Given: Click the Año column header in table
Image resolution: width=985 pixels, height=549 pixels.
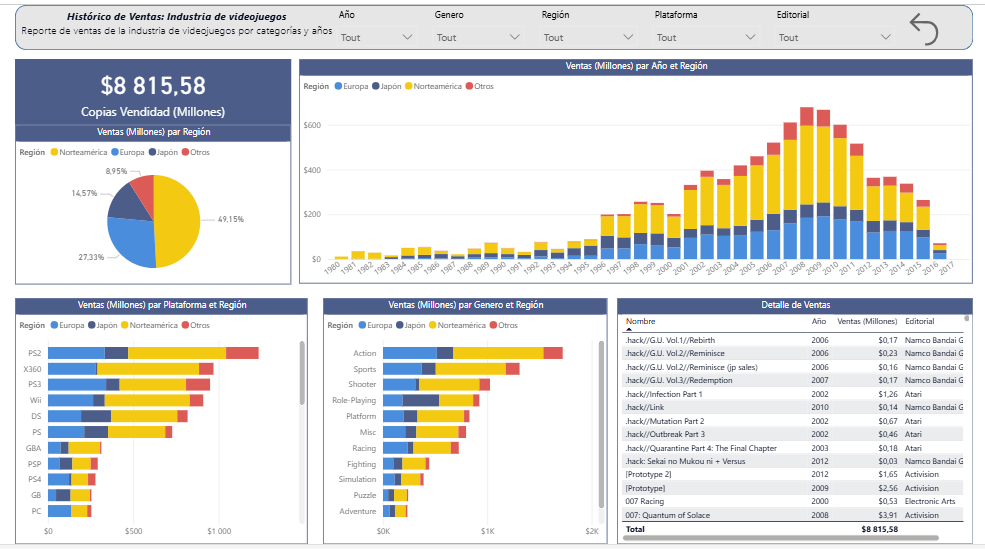Looking at the screenshot, I should pyautogui.click(x=819, y=322).
